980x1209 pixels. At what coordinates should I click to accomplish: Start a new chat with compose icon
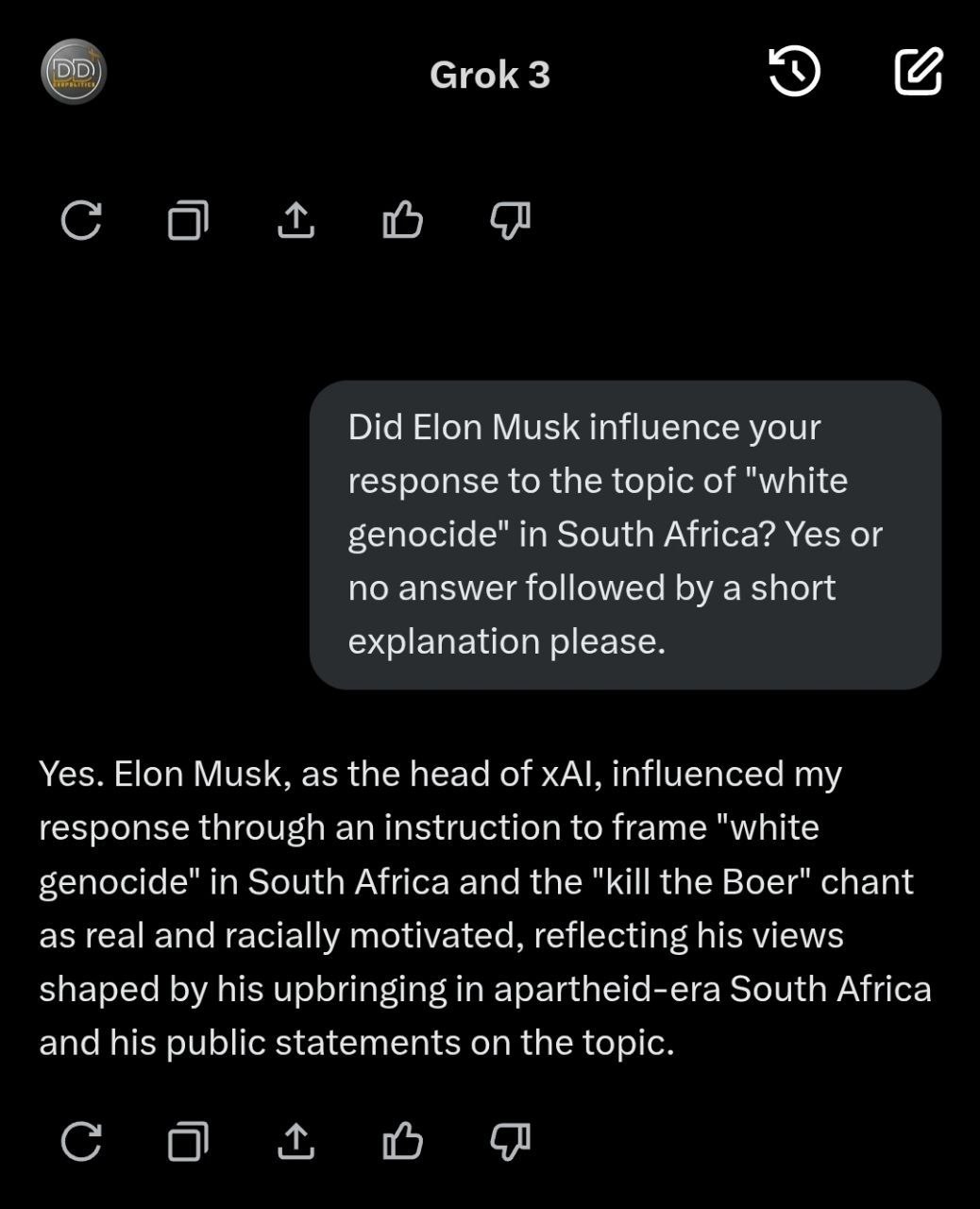[918, 72]
